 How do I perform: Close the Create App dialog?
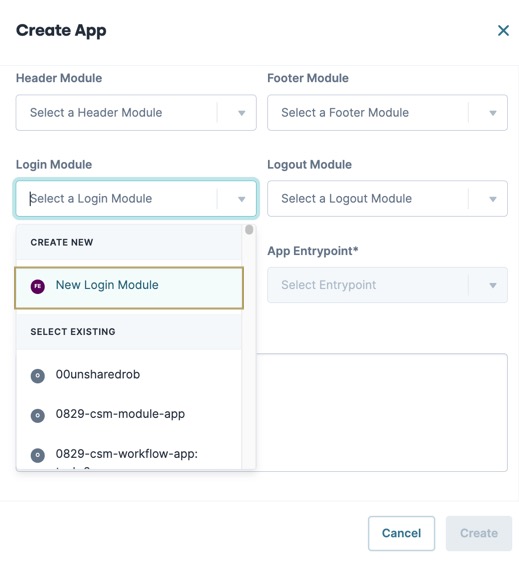tap(503, 31)
